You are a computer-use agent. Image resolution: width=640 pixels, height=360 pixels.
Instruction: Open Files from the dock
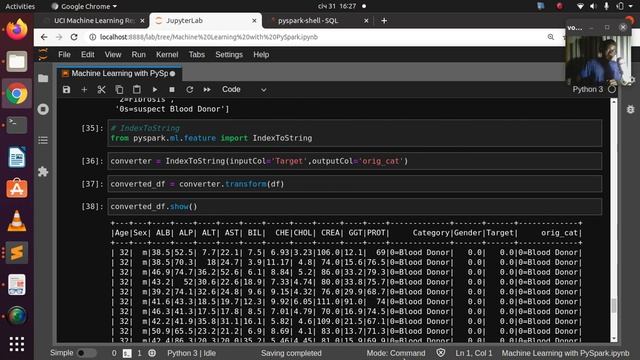pyautogui.click(x=17, y=62)
